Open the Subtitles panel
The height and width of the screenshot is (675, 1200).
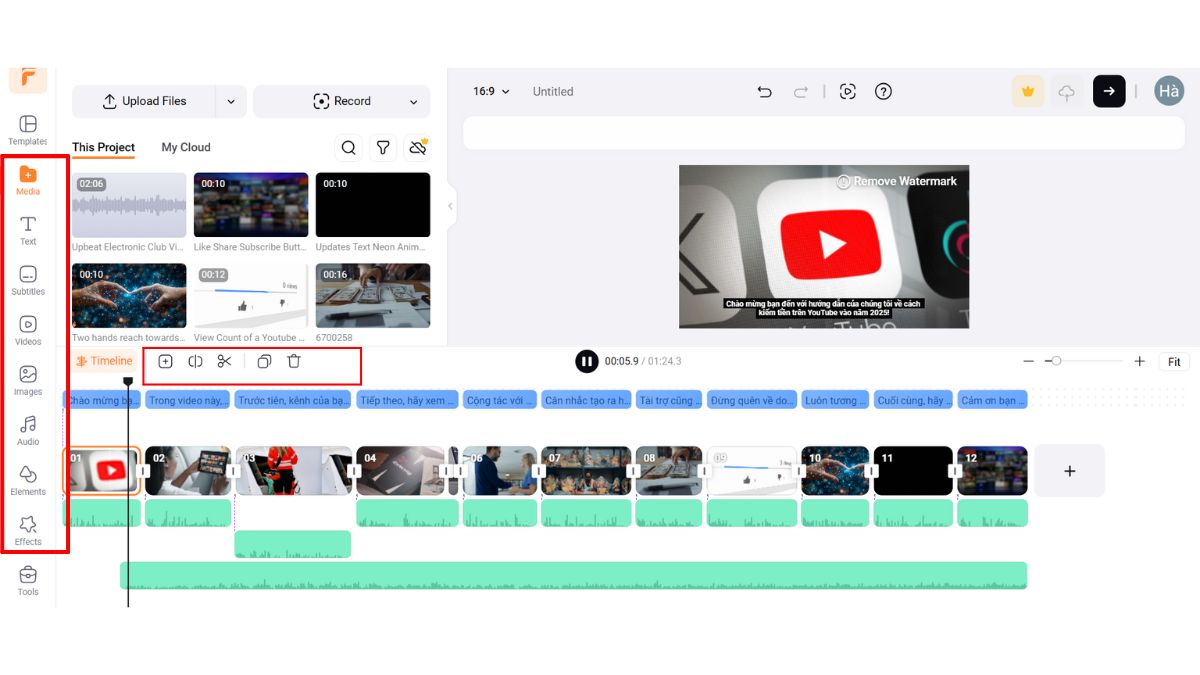[x=28, y=280]
